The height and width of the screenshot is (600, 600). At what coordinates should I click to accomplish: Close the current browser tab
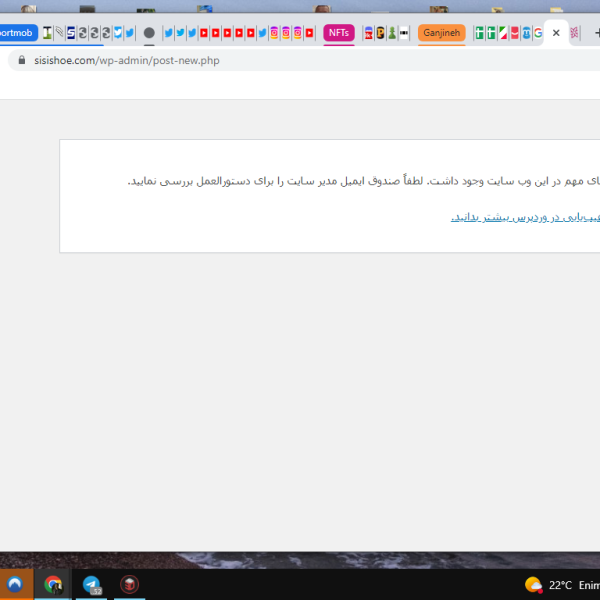point(556,33)
